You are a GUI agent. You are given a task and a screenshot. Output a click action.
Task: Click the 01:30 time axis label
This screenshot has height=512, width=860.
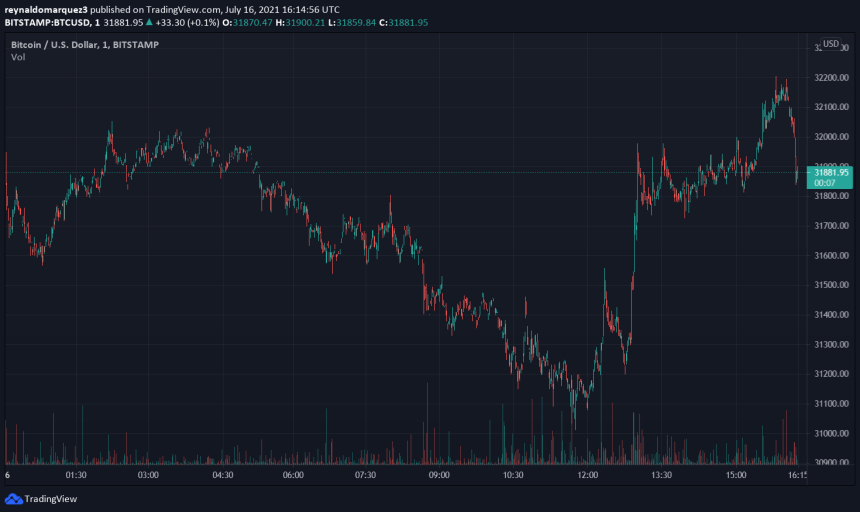click(75, 476)
